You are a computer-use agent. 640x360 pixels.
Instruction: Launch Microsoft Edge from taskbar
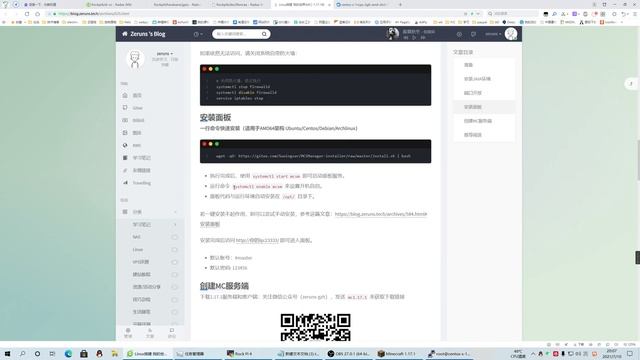(x=68, y=353)
